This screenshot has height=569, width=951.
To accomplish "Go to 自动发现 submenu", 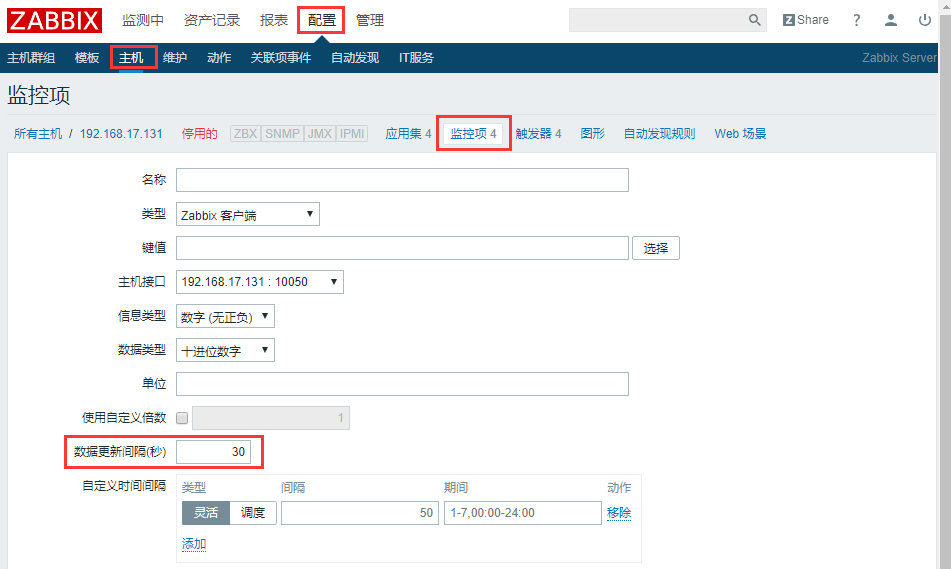I will [x=355, y=58].
